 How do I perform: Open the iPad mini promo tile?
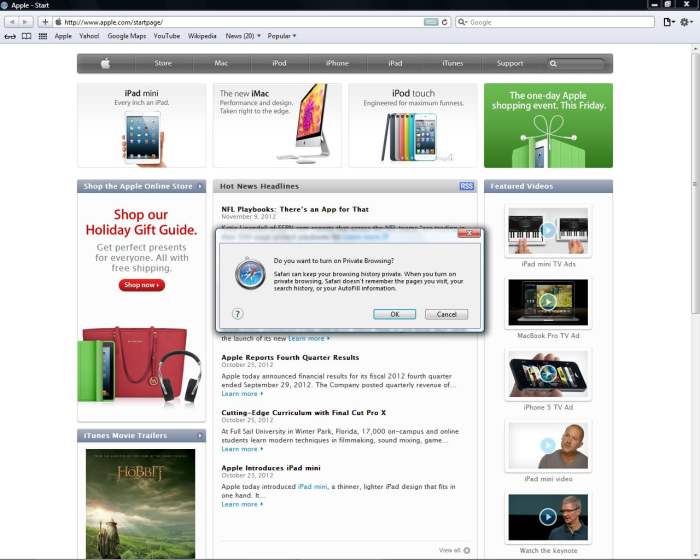(x=142, y=125)
